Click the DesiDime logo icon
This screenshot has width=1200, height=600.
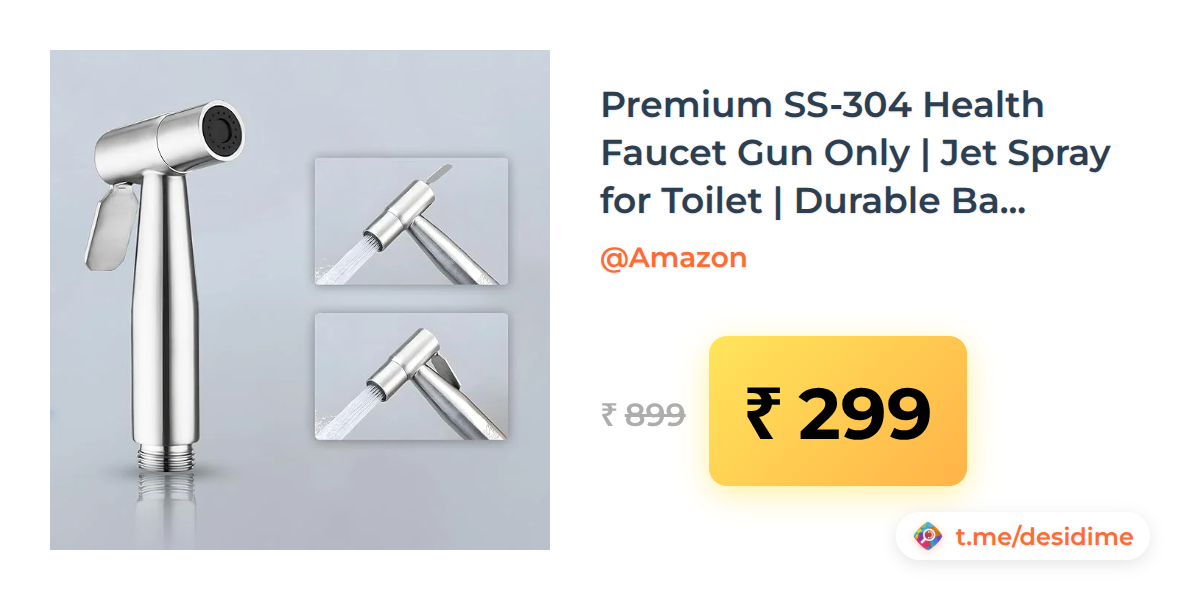(929, 537)
